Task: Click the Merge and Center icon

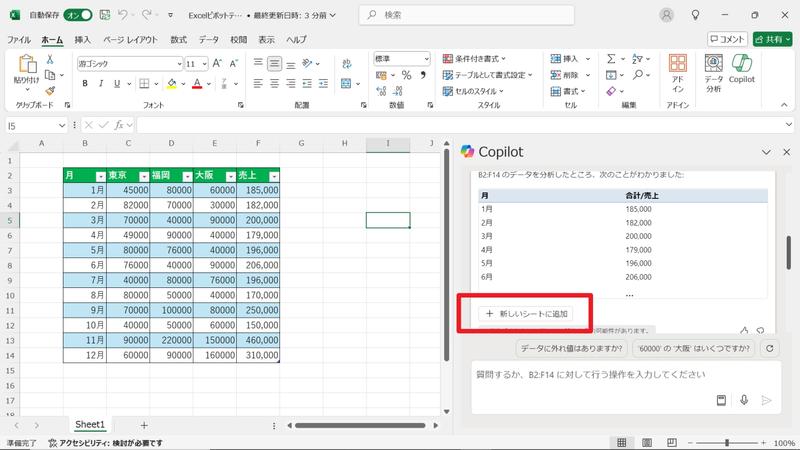Action: (x=346, y=83)
